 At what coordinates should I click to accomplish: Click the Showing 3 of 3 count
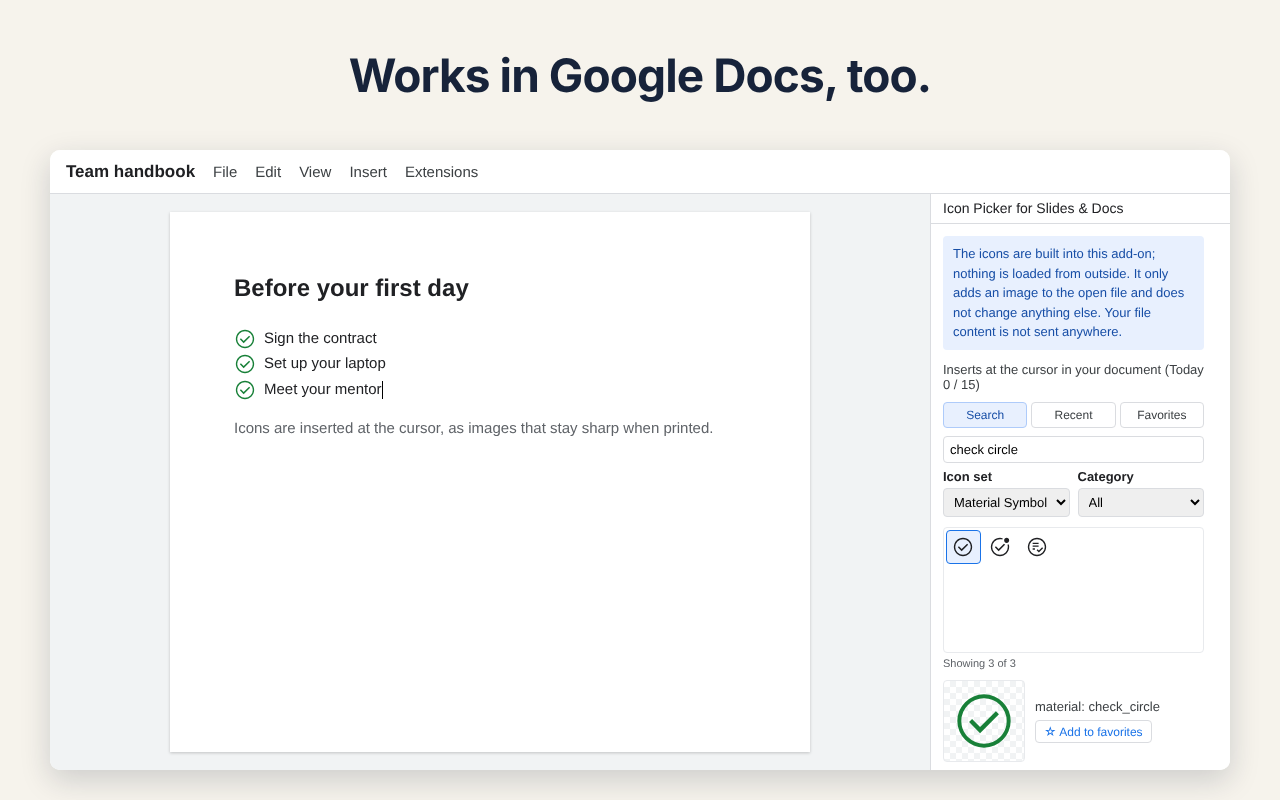click(979, 663)
